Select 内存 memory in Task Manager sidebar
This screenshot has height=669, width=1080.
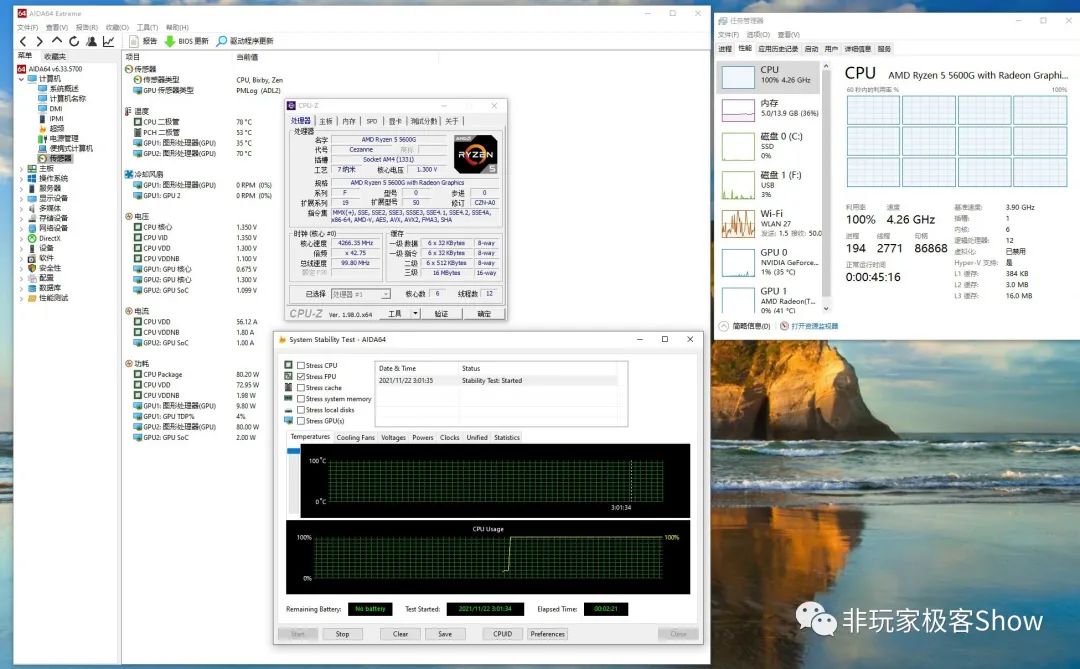click(770, 108)
